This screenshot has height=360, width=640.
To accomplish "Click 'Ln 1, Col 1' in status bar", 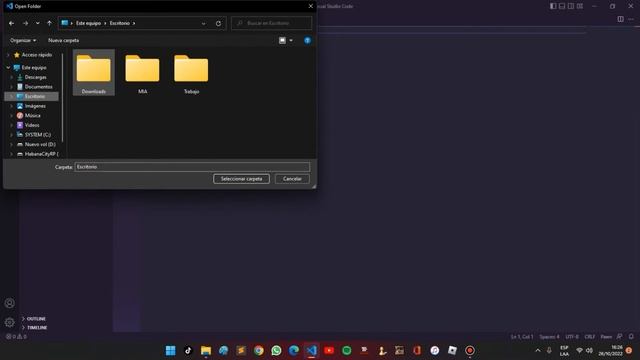I will pos(522,337).
